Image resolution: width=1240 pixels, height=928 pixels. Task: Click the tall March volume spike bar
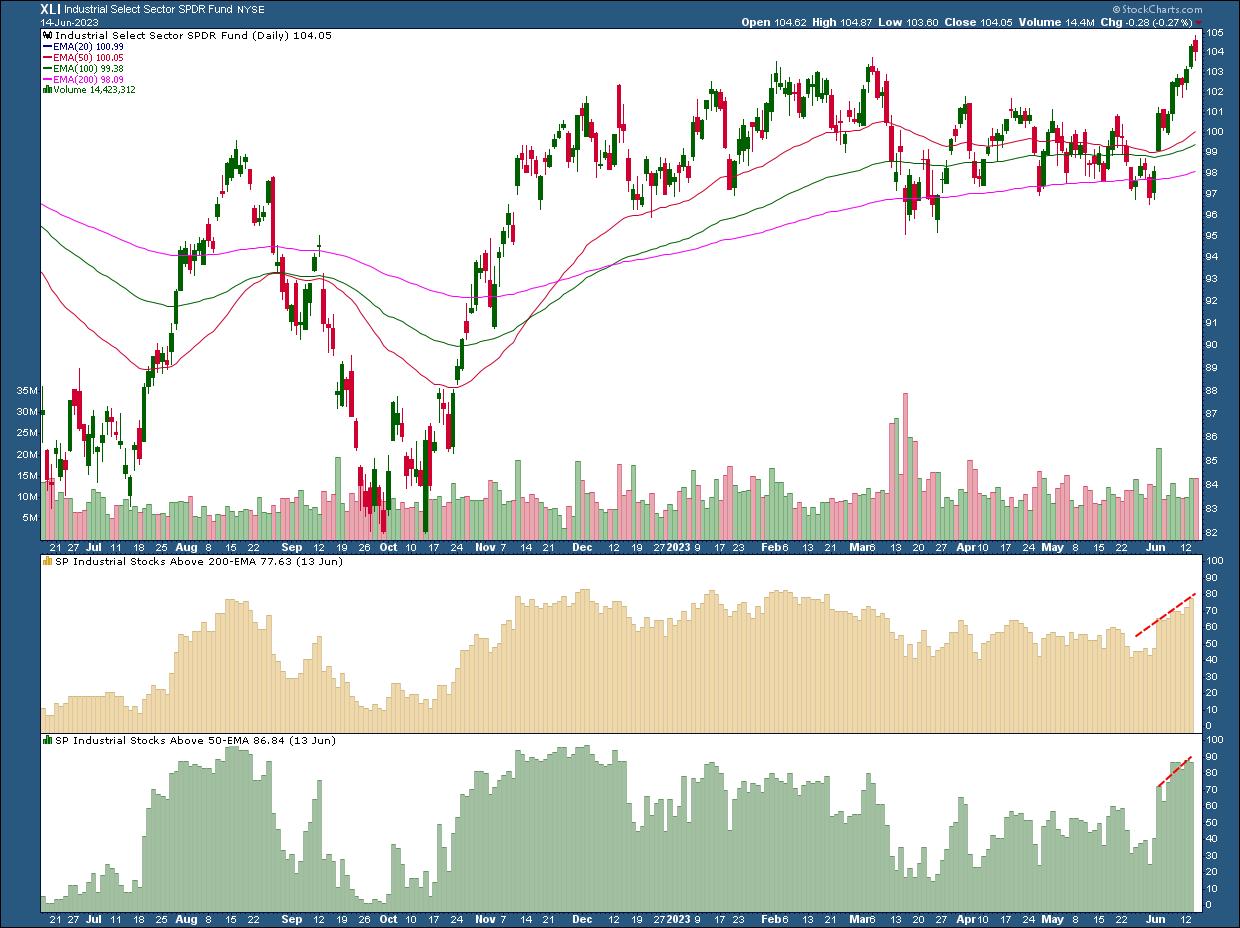click(x=905, y=450)
